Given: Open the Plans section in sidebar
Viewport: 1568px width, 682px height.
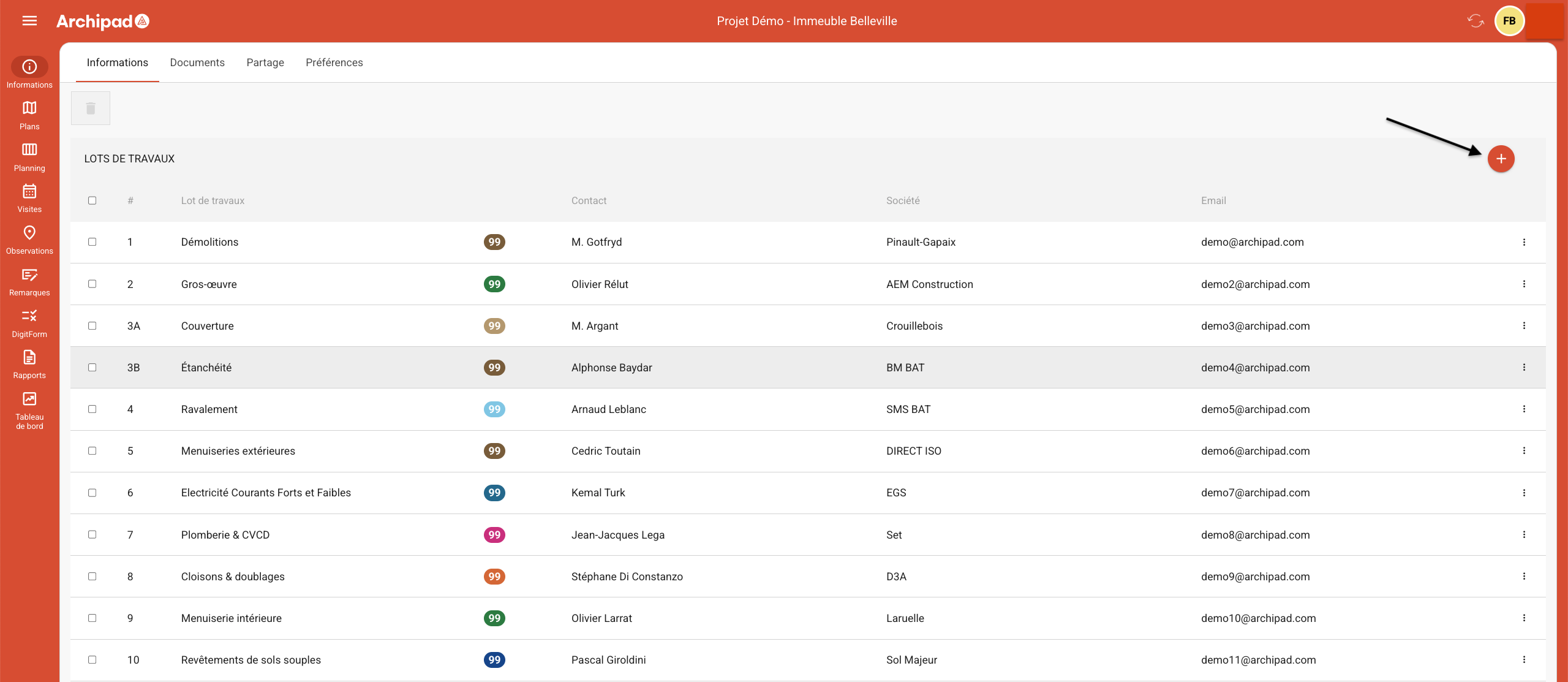Looking at the screenshot, I should pyautogui.click(x=29, y=115).
